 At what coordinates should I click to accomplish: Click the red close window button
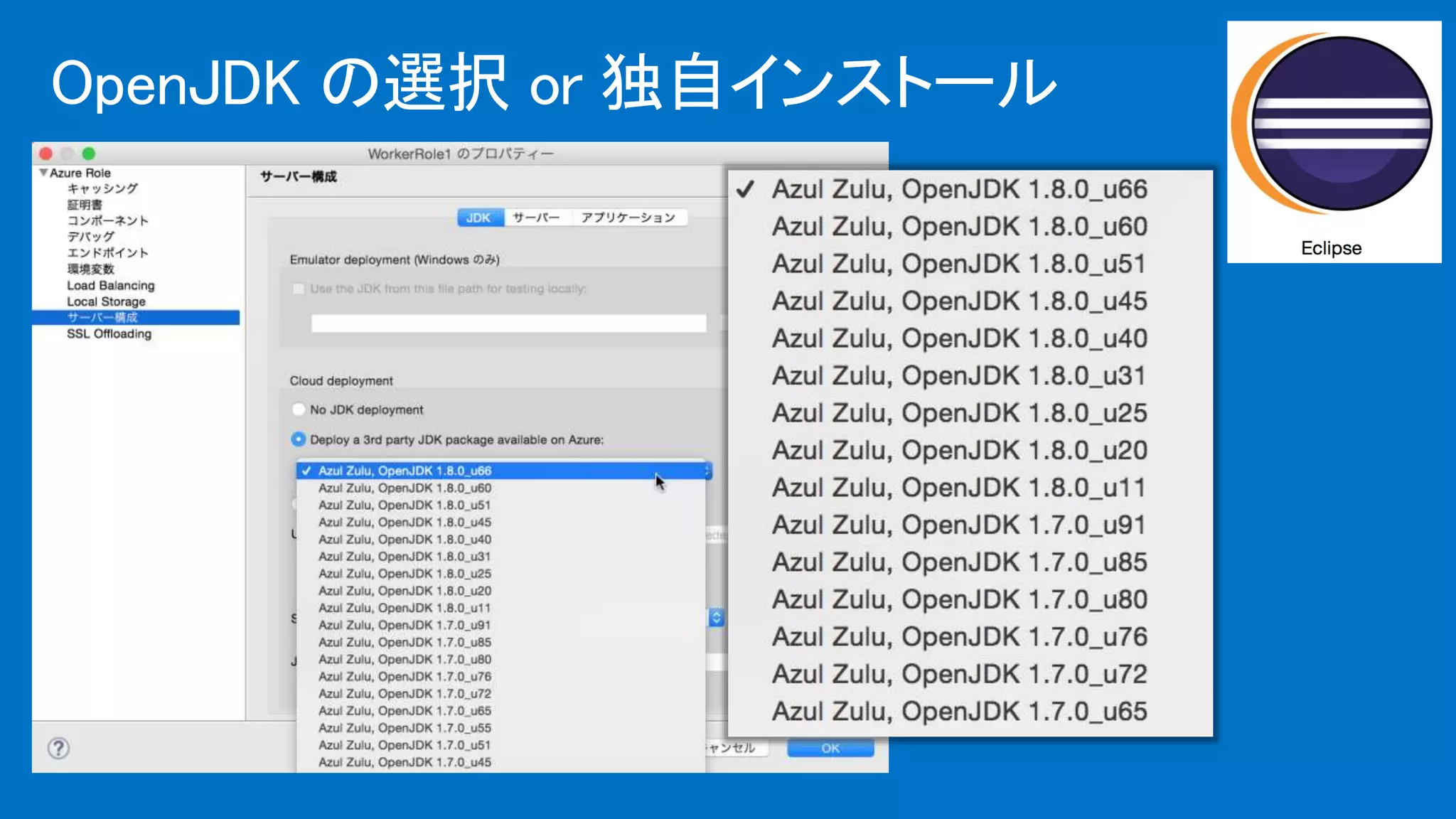[x=46, y=154]
